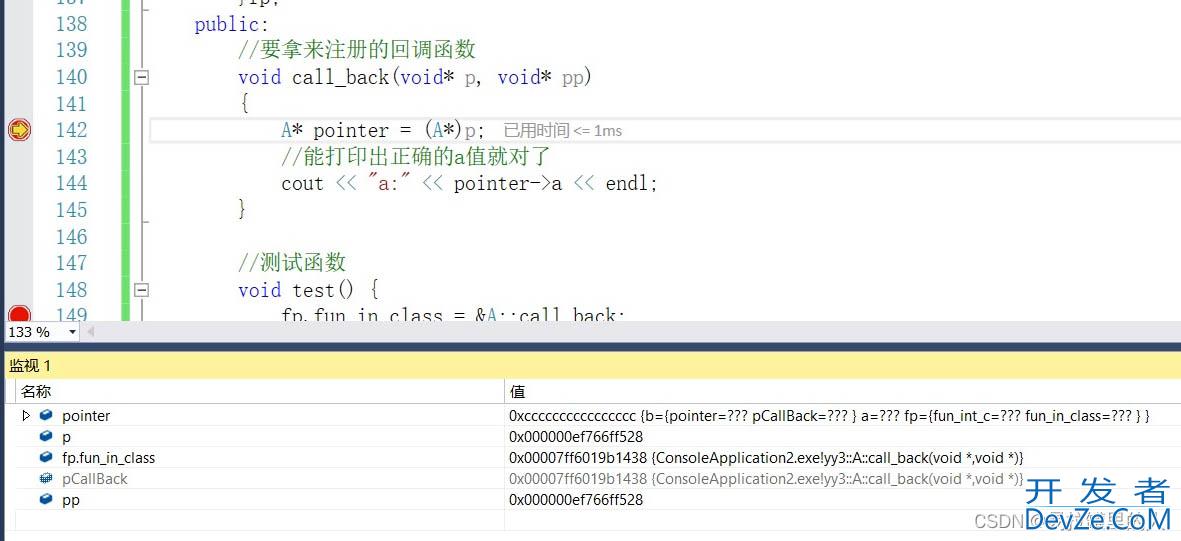Screen dimensions: 1181x541
Task: Select watch entry named p
Action: pyautogui.click(x=66, y=436)
